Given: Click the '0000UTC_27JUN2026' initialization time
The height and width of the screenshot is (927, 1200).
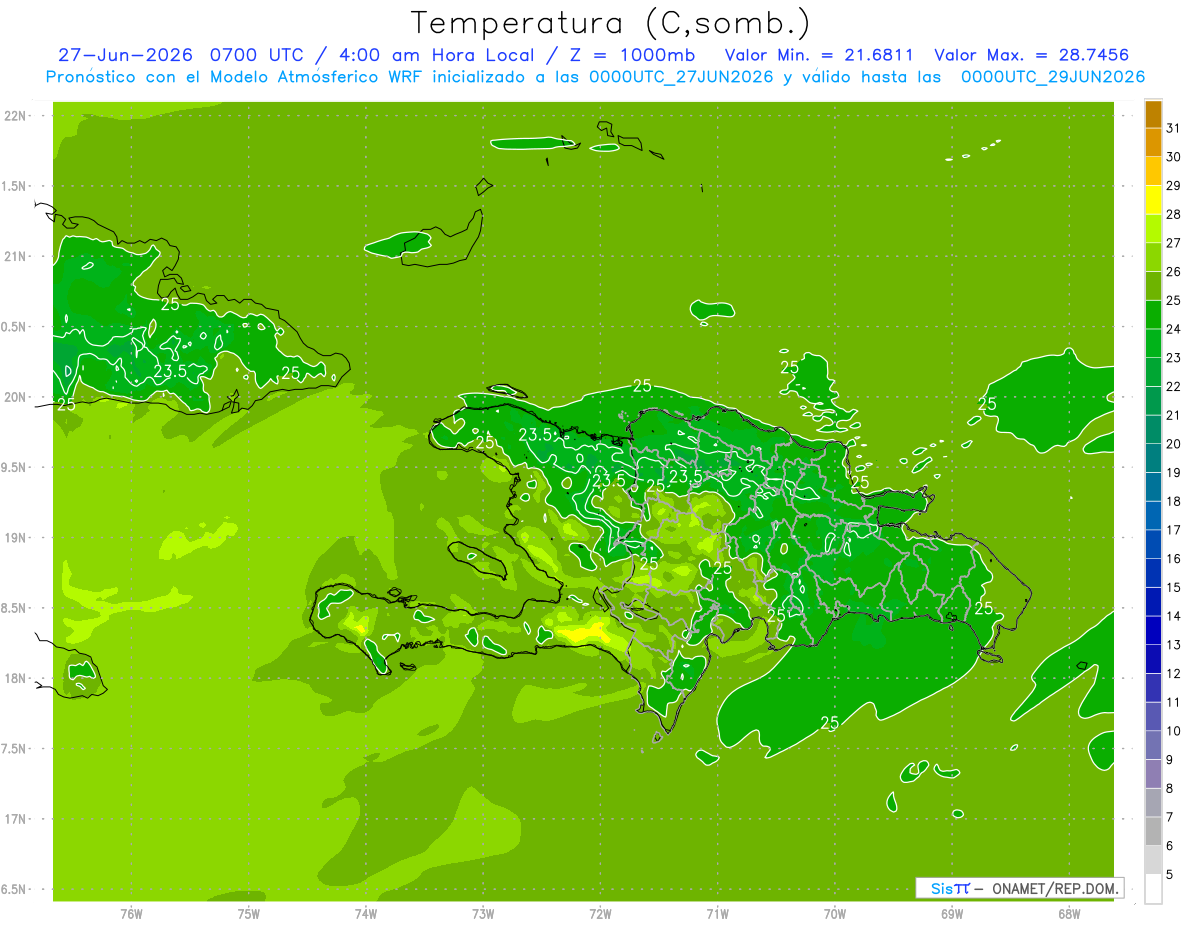Looking at the screenshot, I should click(681, 77).
